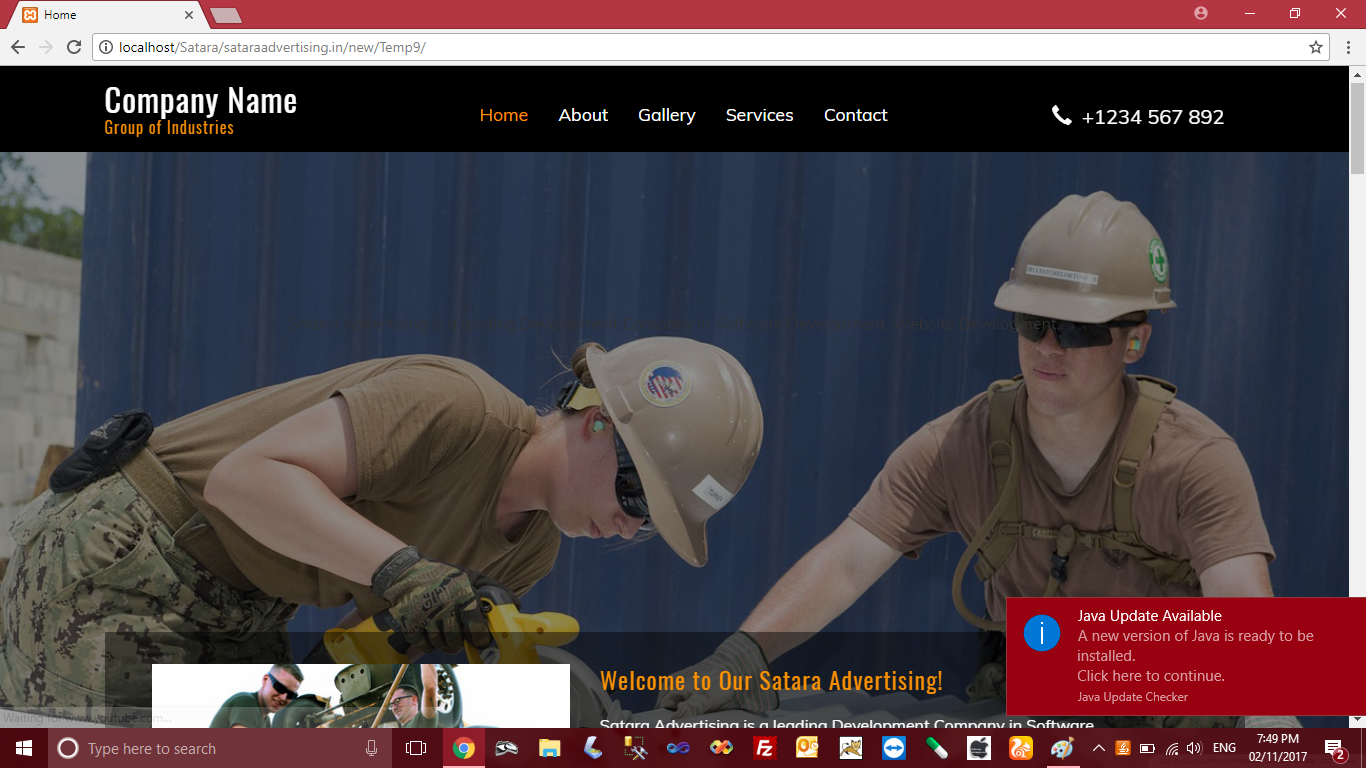Go to the About page
1366x768 pixels.
tap(583, 115)
